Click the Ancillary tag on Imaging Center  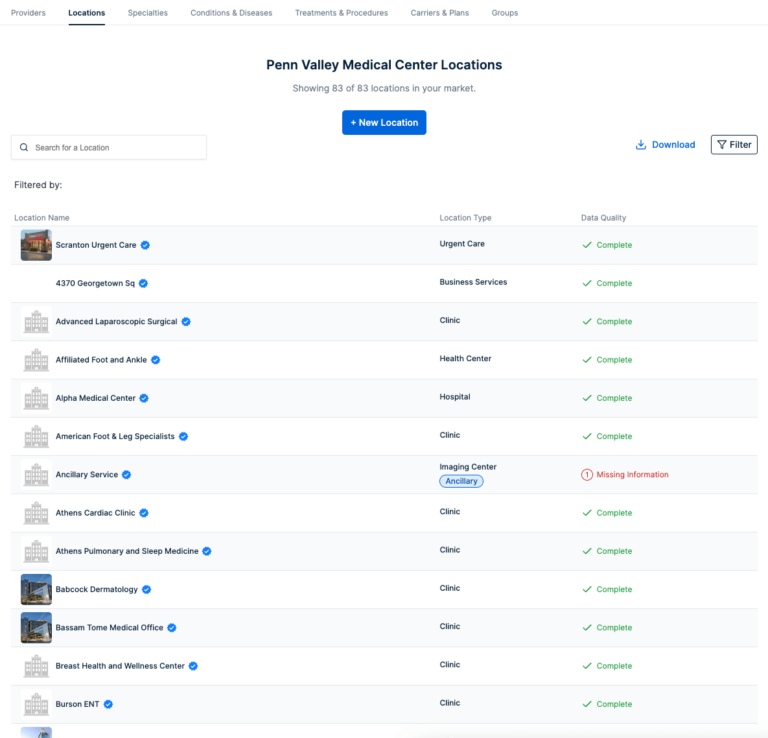point(461,481)
